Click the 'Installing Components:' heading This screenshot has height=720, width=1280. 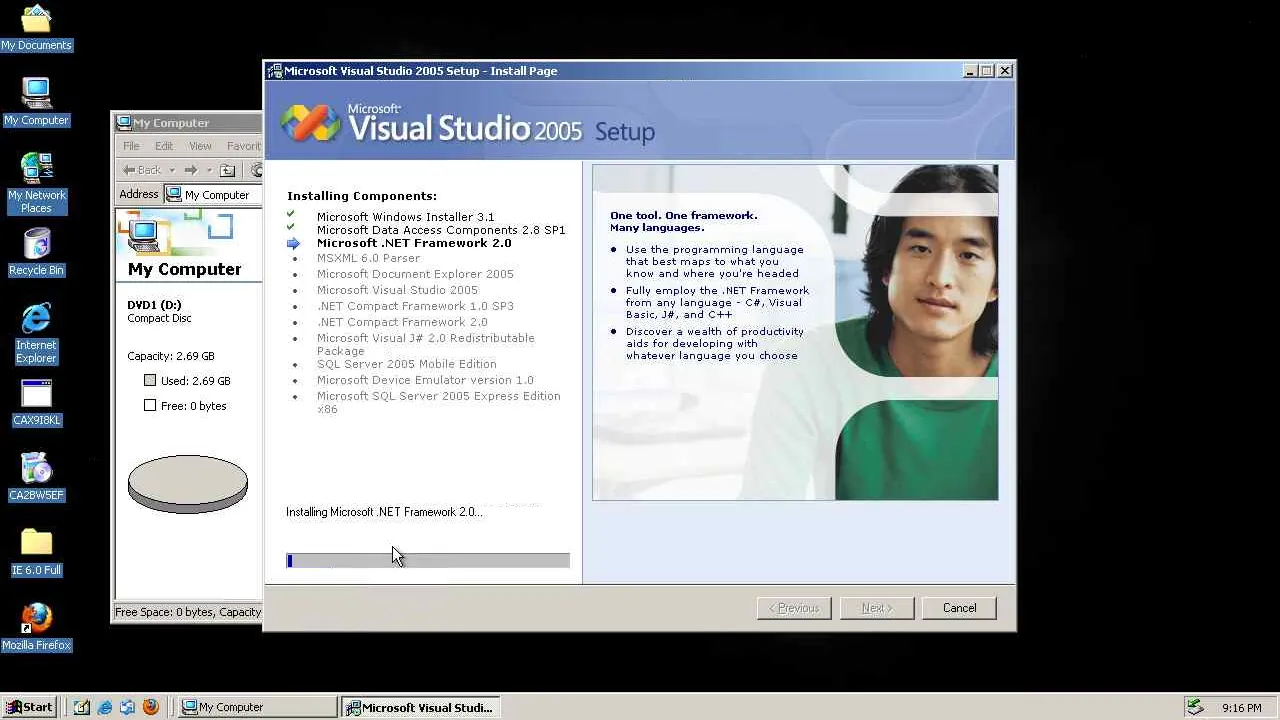click(362, 196)
